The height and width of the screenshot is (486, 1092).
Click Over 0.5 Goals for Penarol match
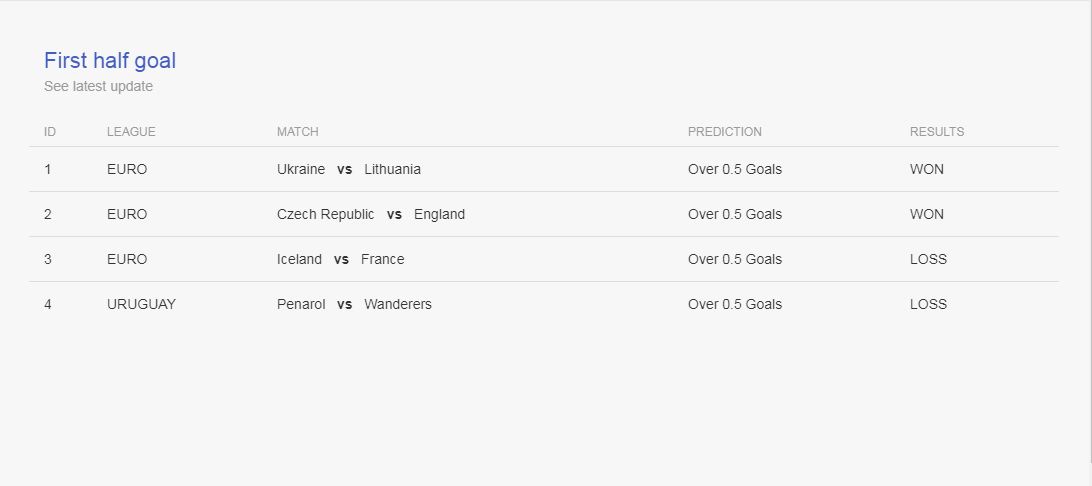(735, 304)
